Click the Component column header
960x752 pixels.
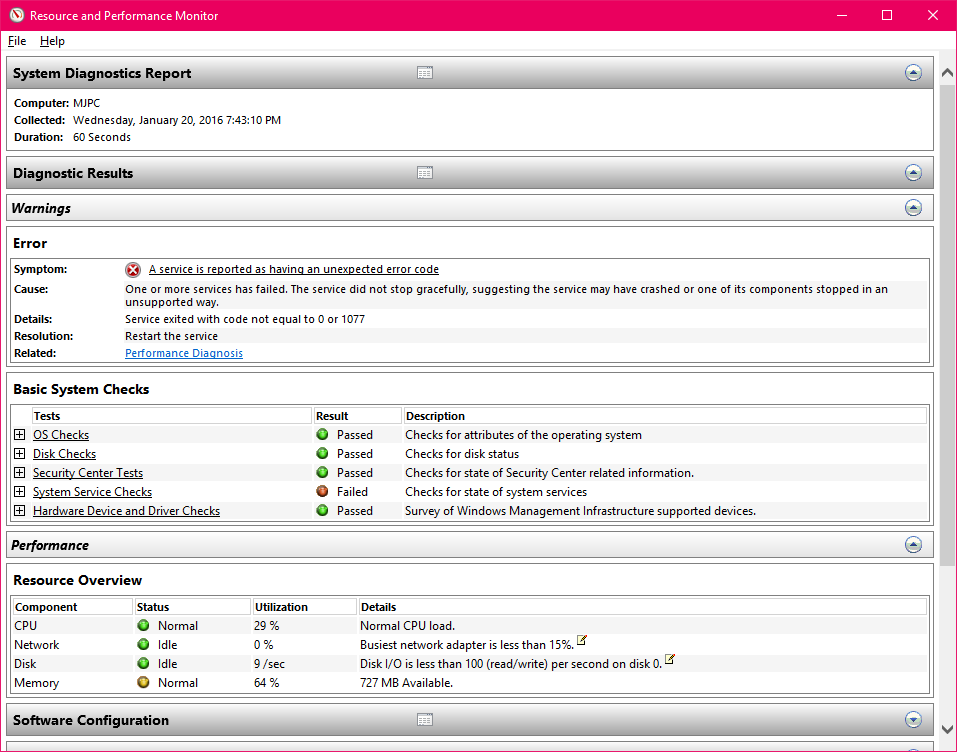click(x=73, y=607)
